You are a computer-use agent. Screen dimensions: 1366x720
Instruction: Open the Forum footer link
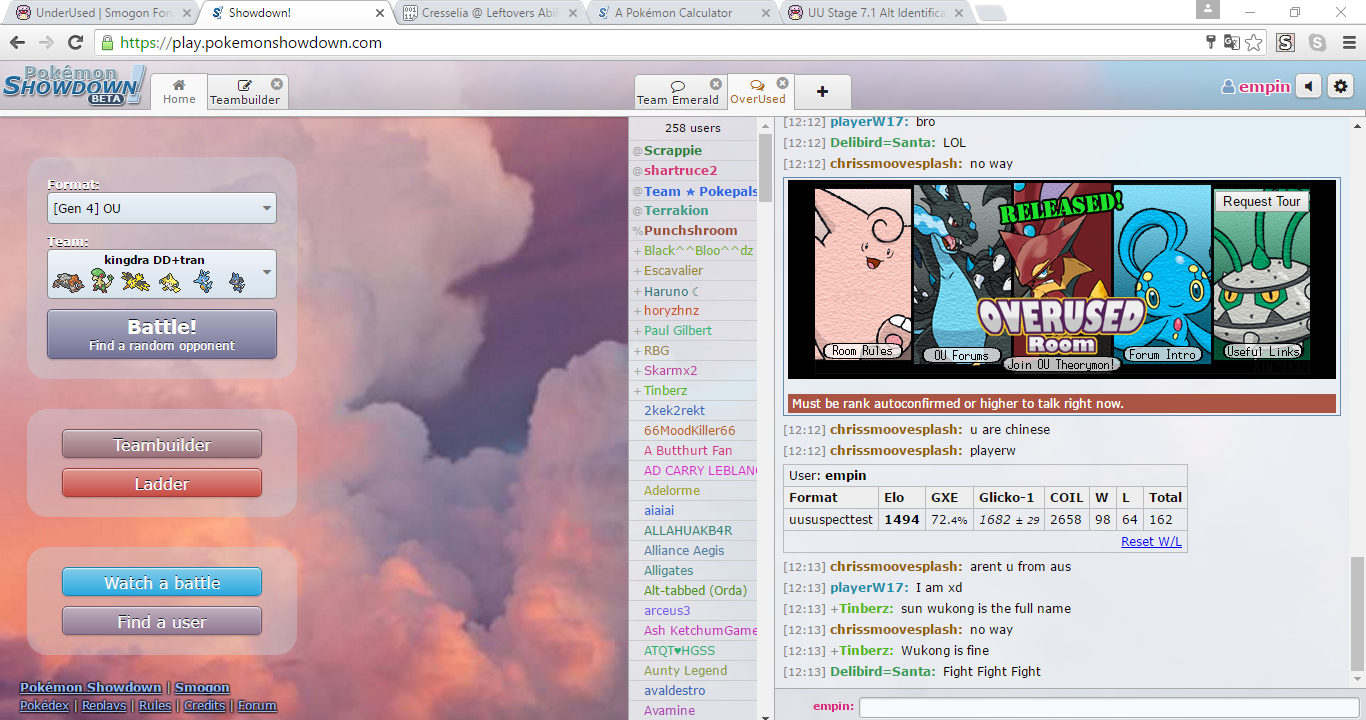pyautogui.click(x=257, y=705)
